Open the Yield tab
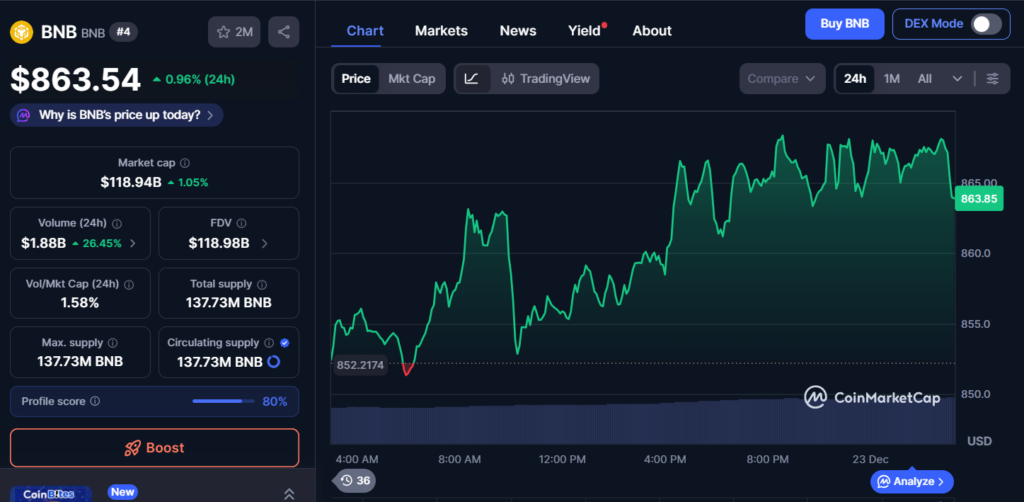The image size is (1024, 502). click(x=584, y=31)
